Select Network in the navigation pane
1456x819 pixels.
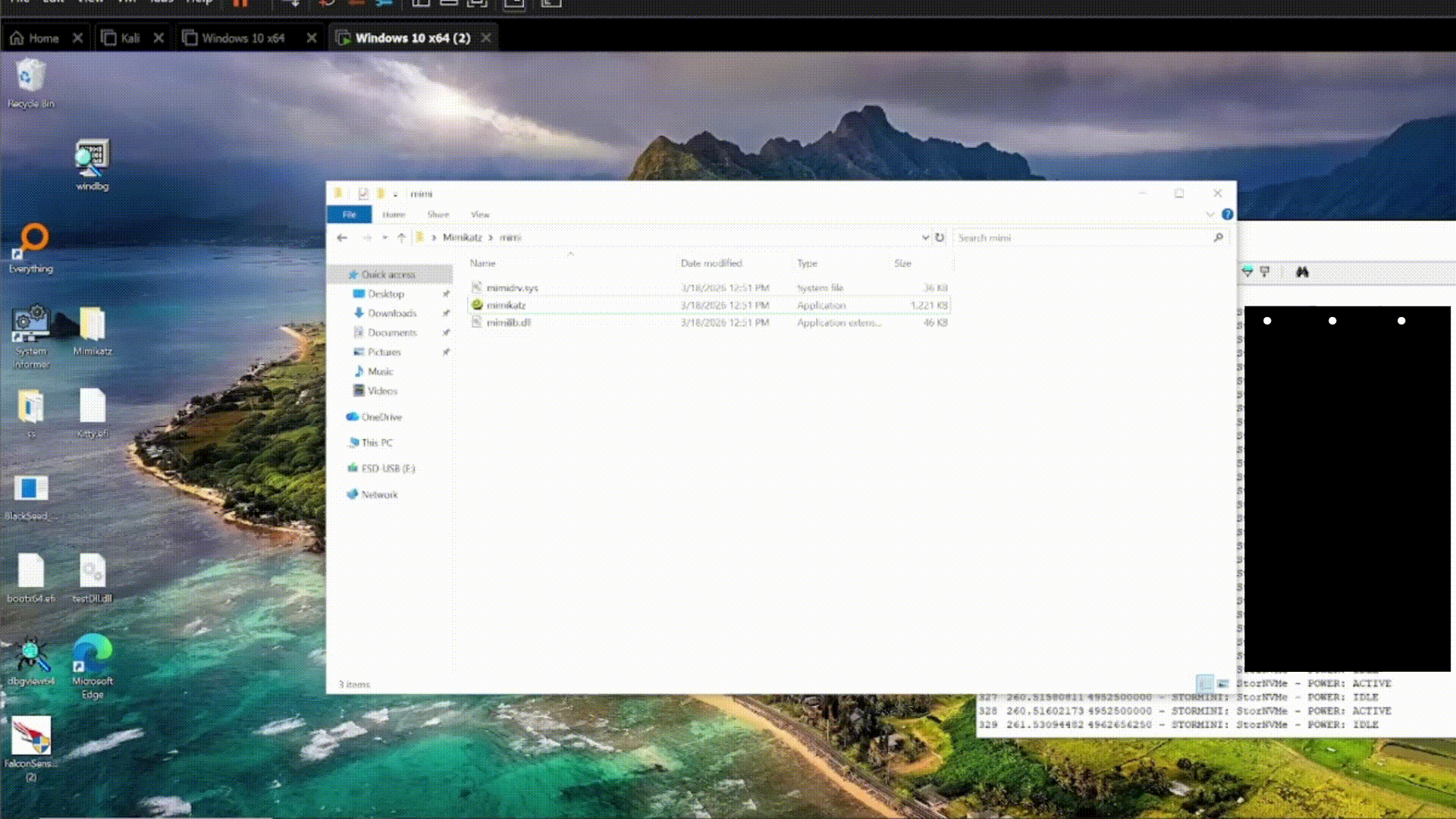[x=379, y=494]
